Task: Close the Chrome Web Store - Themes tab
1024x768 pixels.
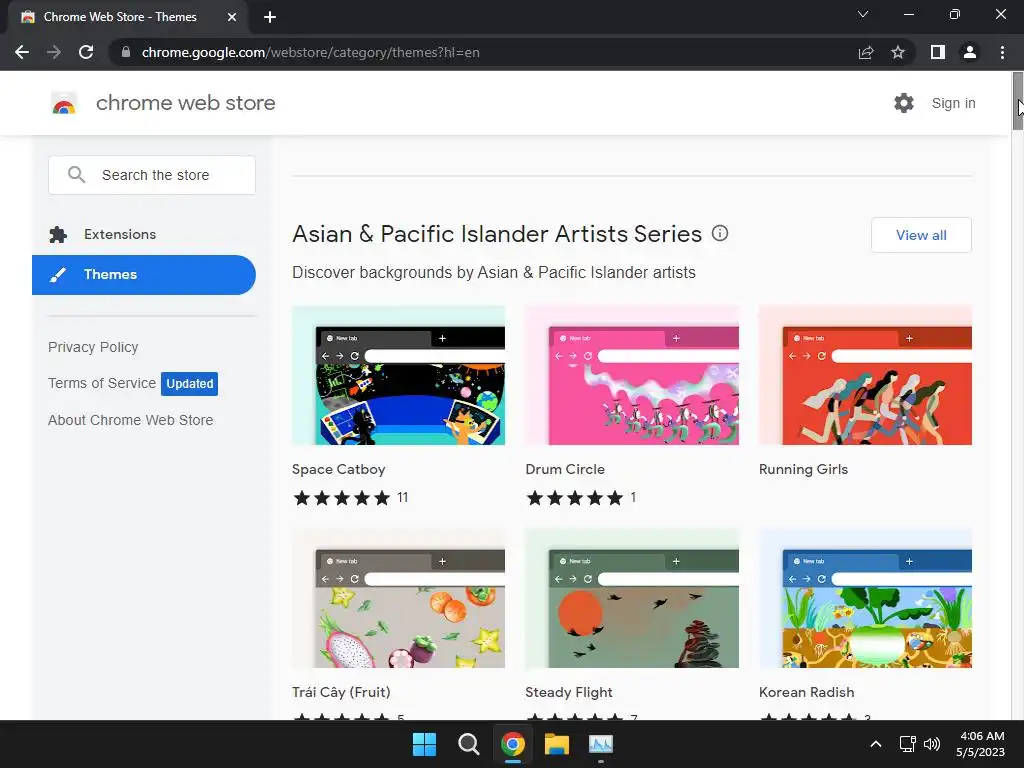Action: click(x=232, y=17)
